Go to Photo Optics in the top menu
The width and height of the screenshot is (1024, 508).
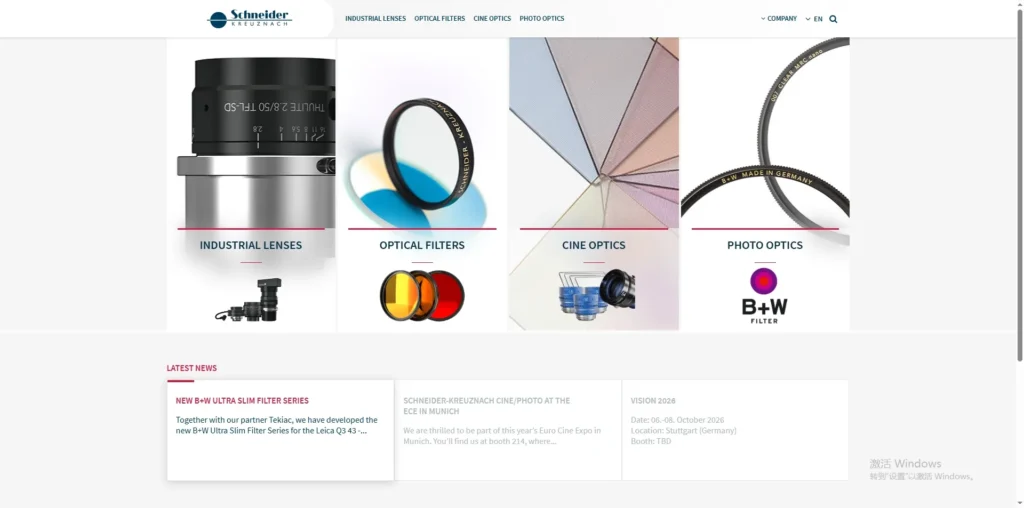[542, 19]
